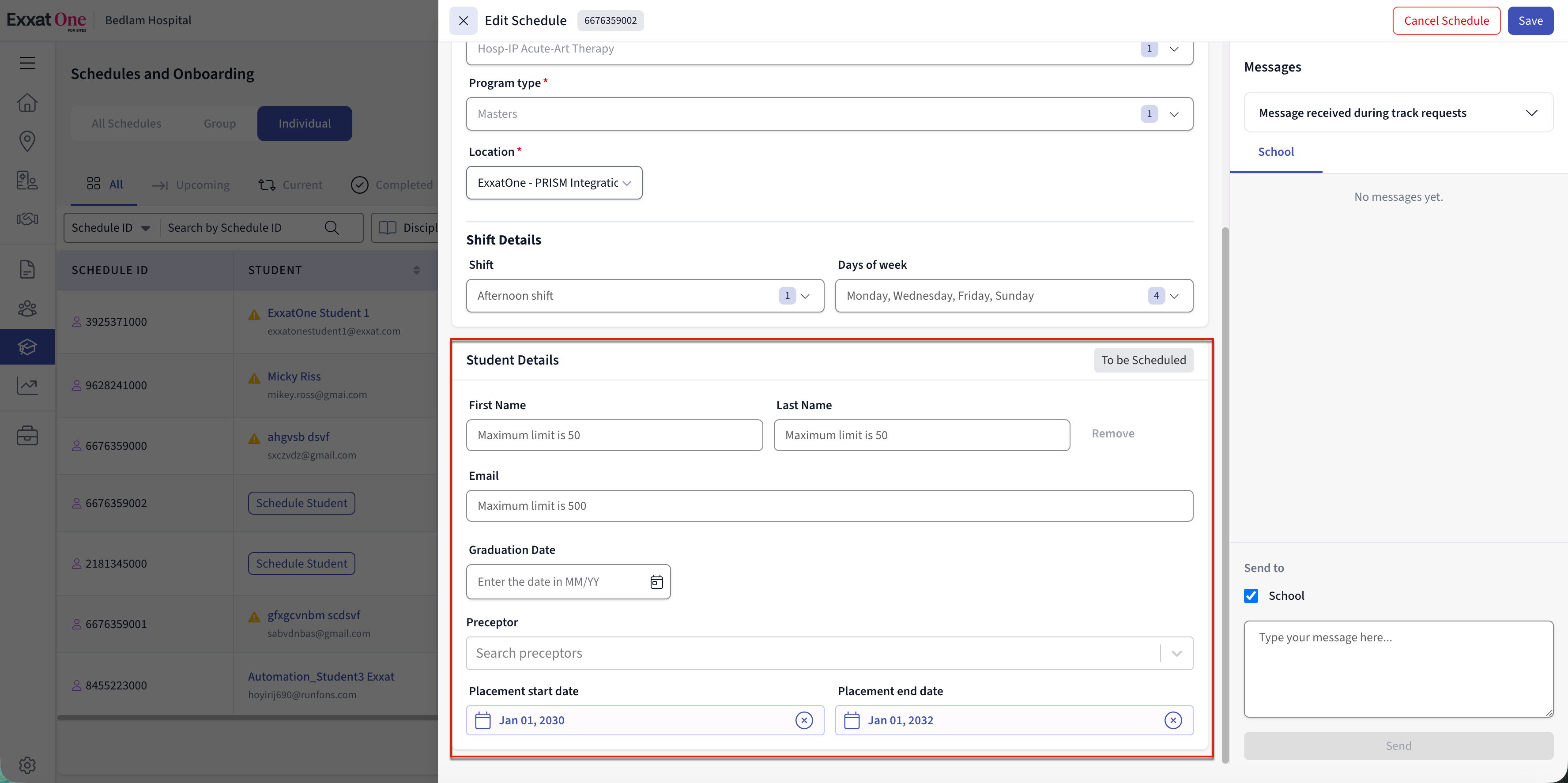Open Automation_Student3 Exxat link
The height and width of the screenshot is (783, 1568).
click(x=321, y=677)
